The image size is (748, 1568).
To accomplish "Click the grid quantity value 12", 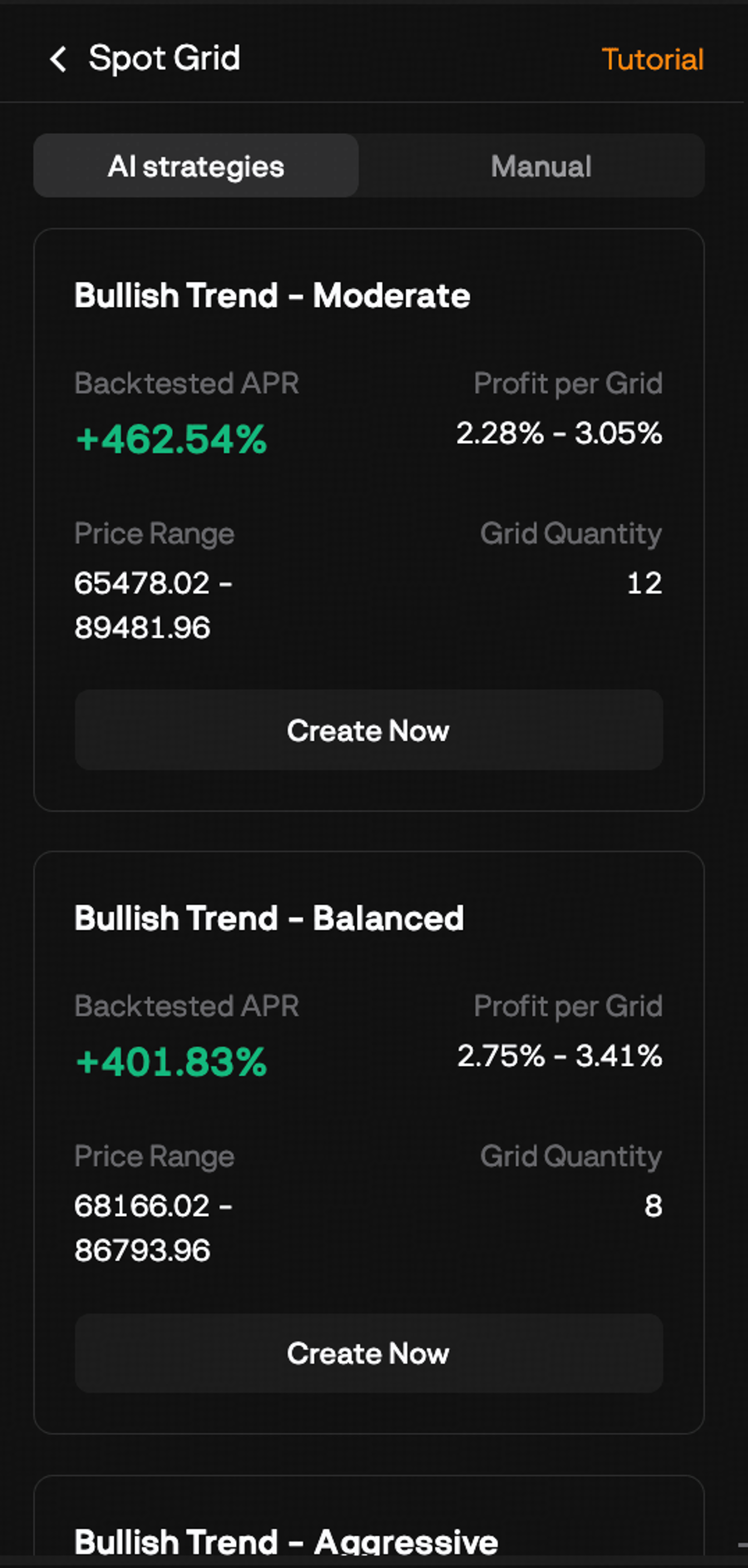I will pyautogui.click(x=645, y=583).
